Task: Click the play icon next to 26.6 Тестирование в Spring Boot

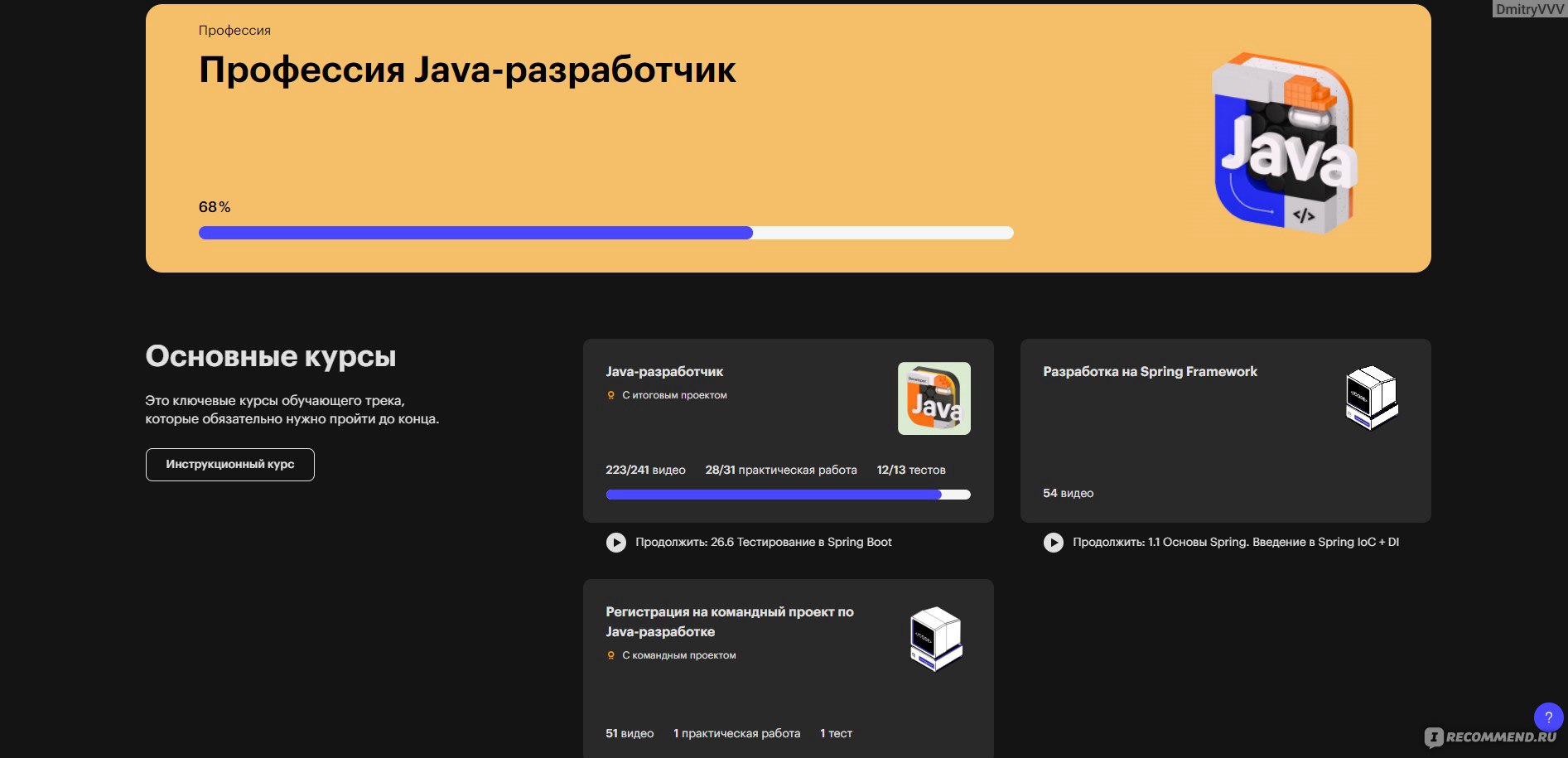Action: (615, 543)
